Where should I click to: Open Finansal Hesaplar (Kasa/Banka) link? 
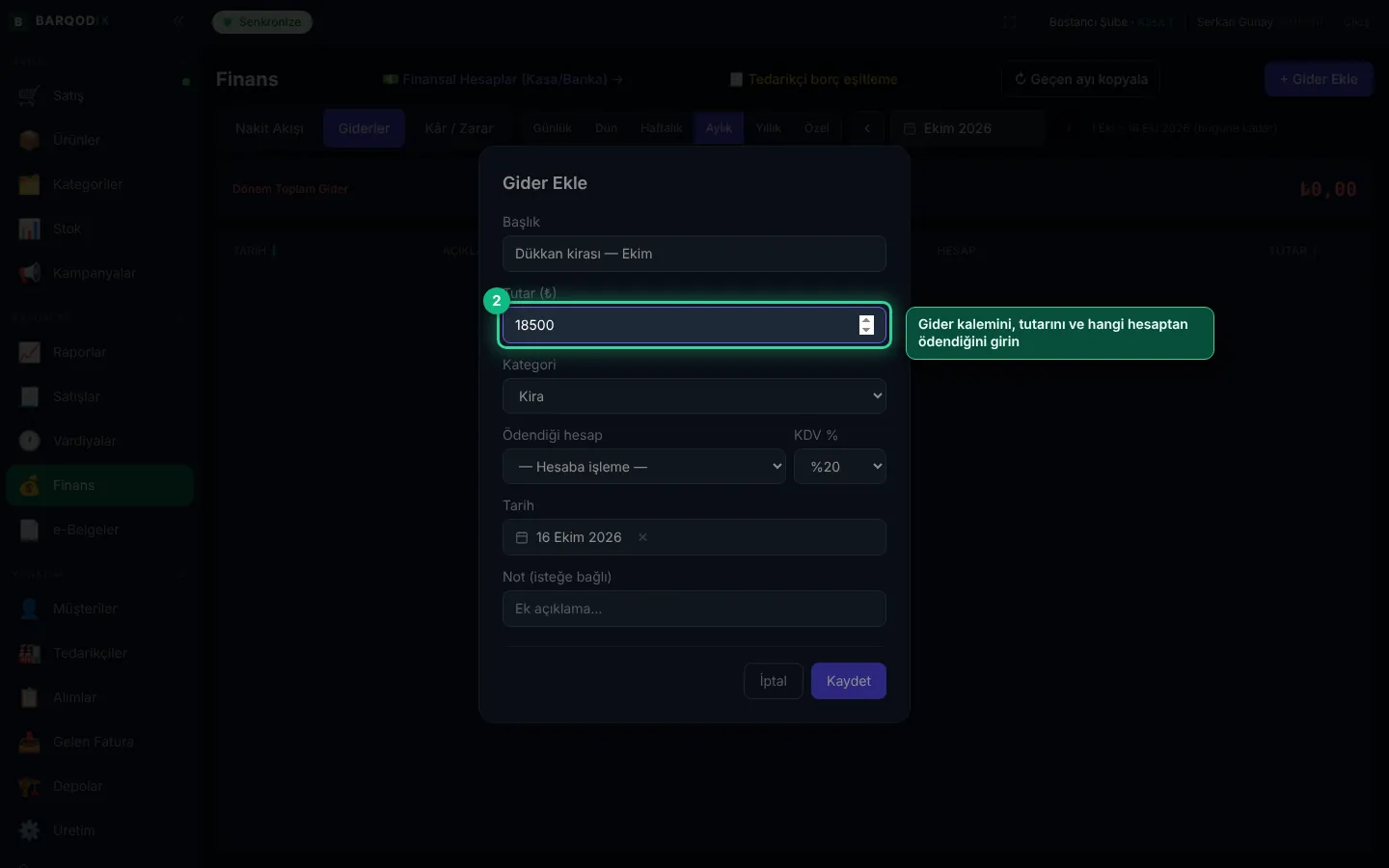503,79
